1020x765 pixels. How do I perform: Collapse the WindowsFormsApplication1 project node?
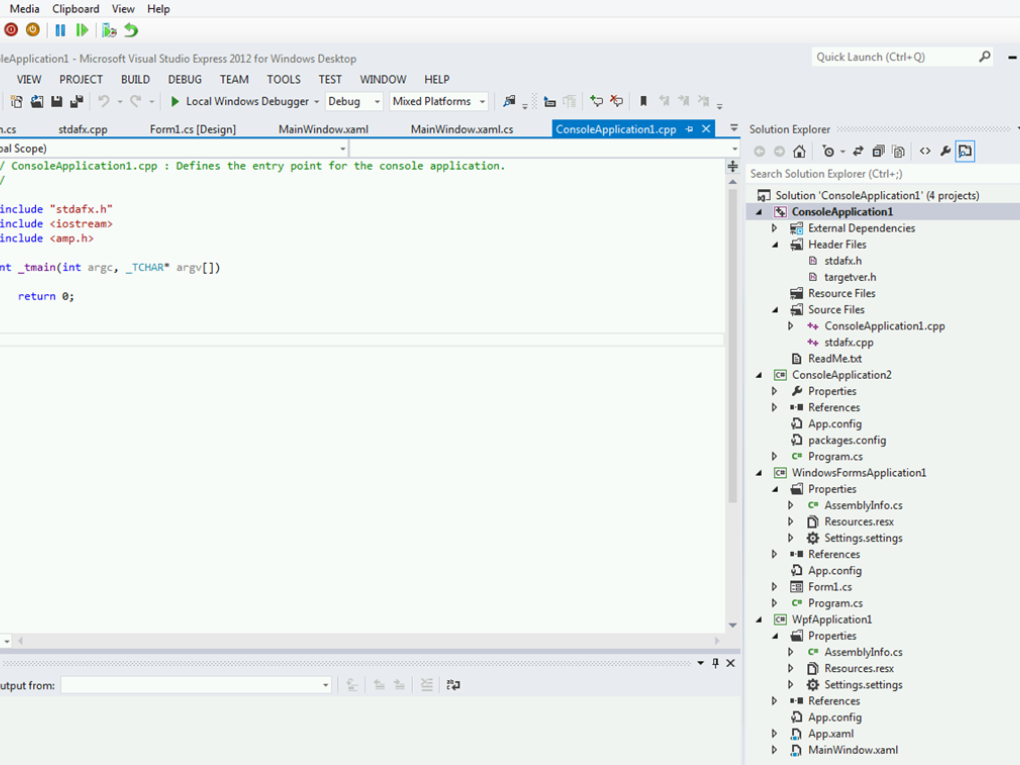point(759,473)
